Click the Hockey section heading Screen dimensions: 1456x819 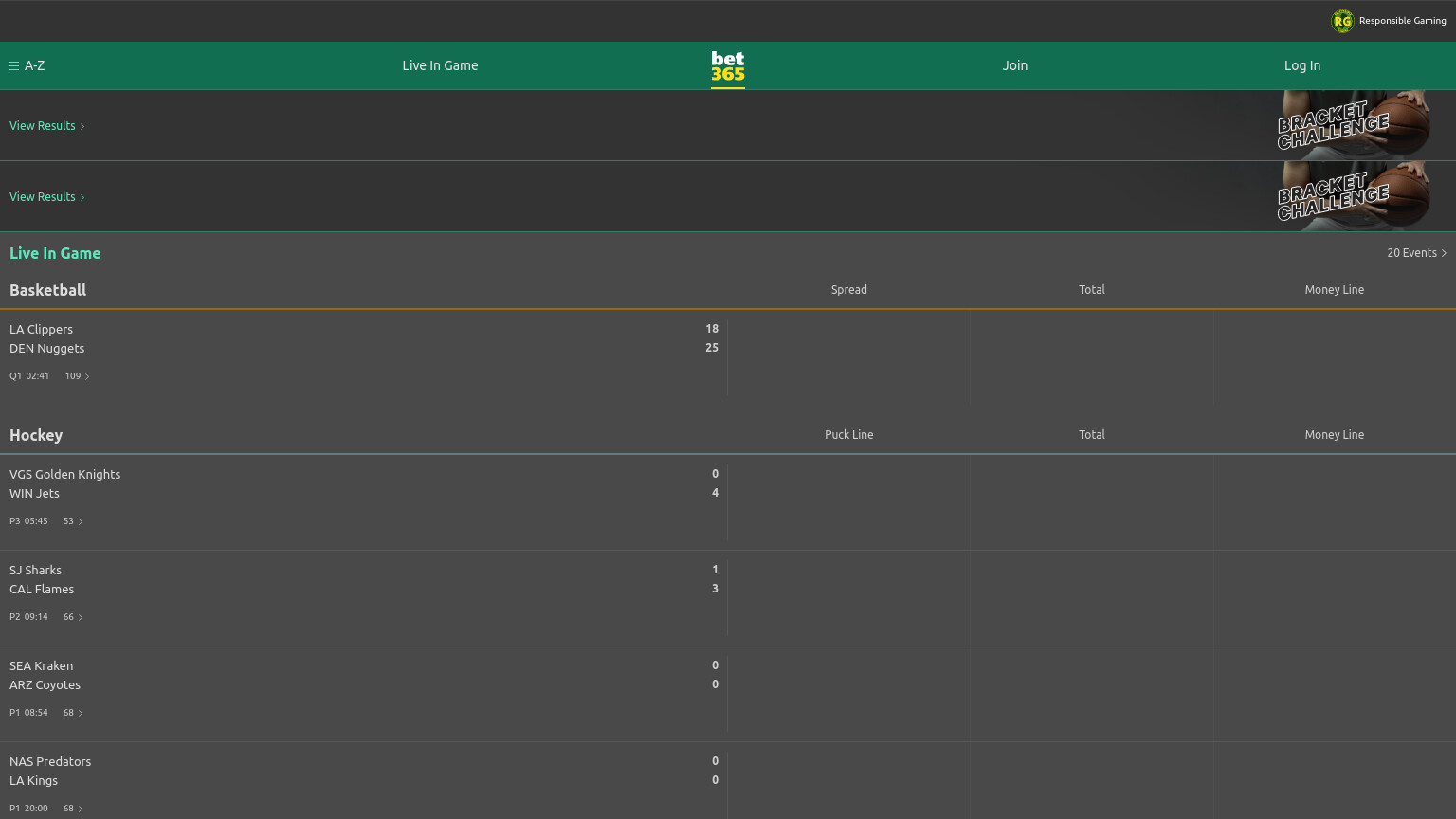pyautogui.click(x=36, y=435)
